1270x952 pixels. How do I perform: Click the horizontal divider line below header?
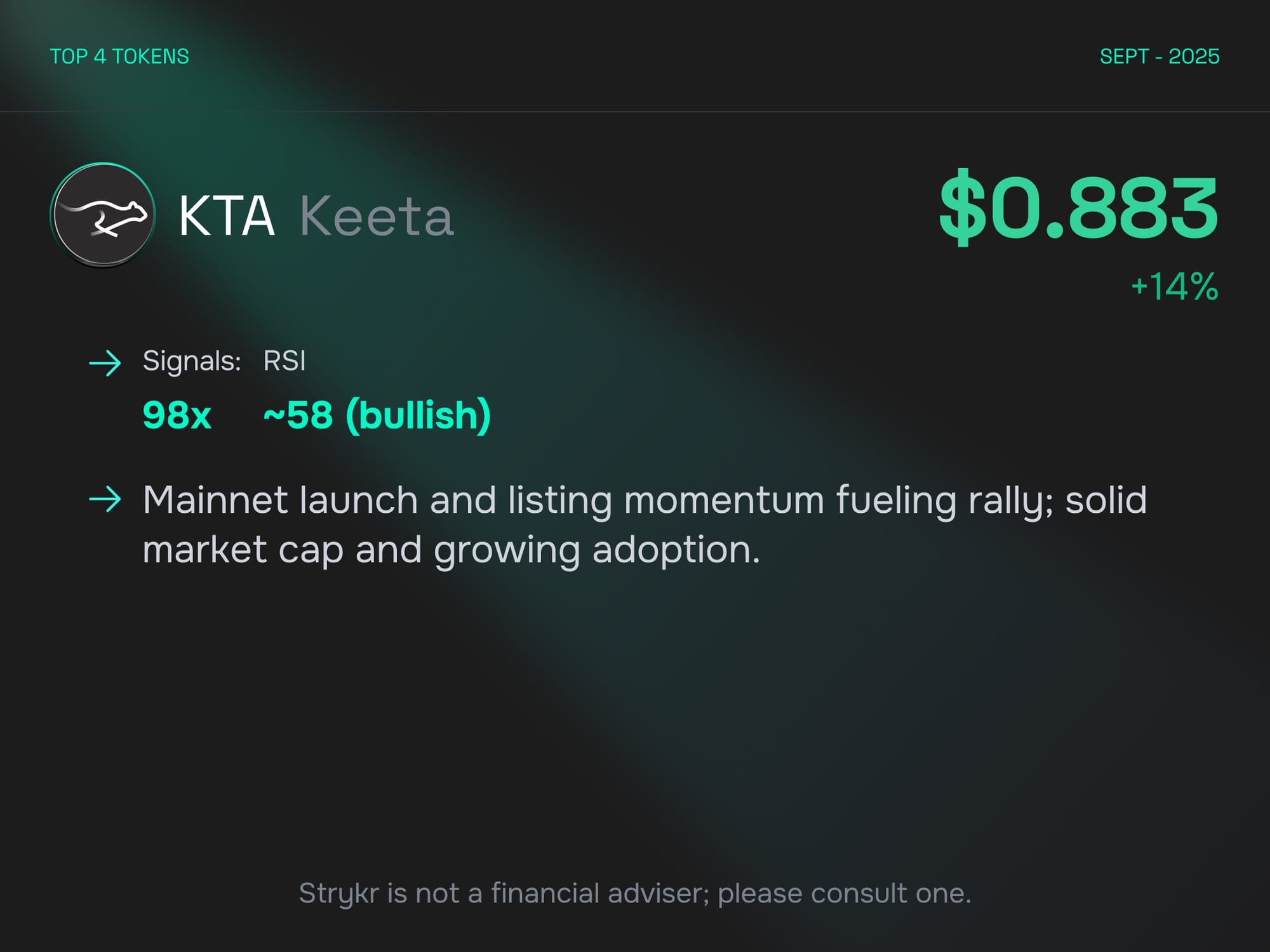(635, 112)
